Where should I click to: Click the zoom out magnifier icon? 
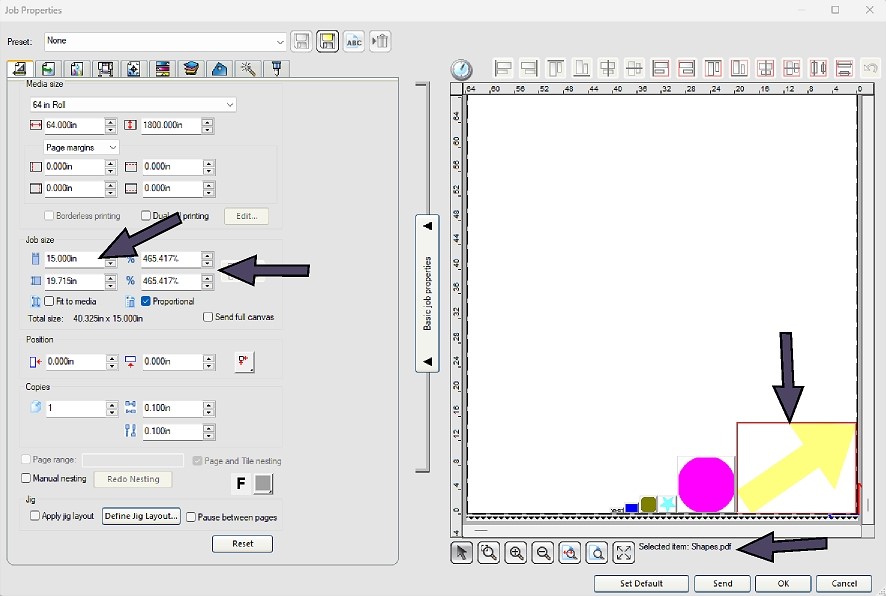543,553
